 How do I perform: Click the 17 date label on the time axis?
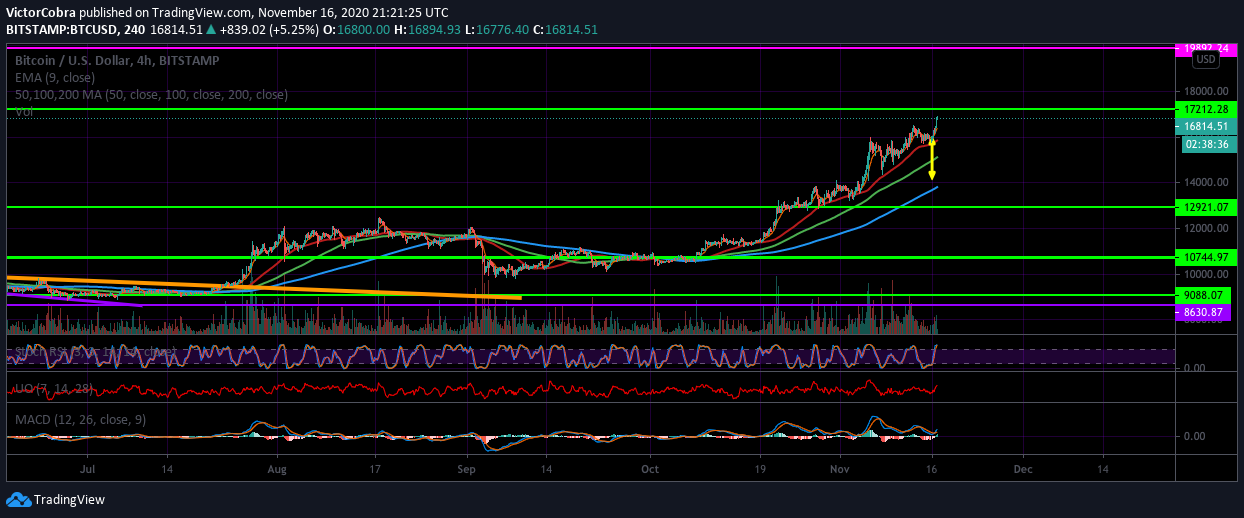[377, 468]
